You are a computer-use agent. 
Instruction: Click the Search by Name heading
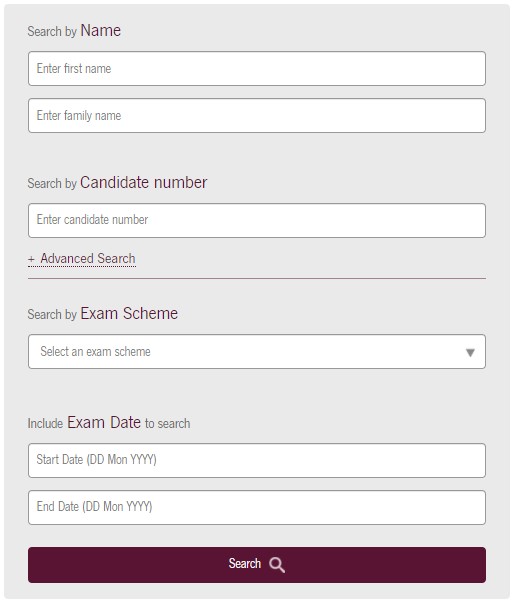click(x=74, y=31)
